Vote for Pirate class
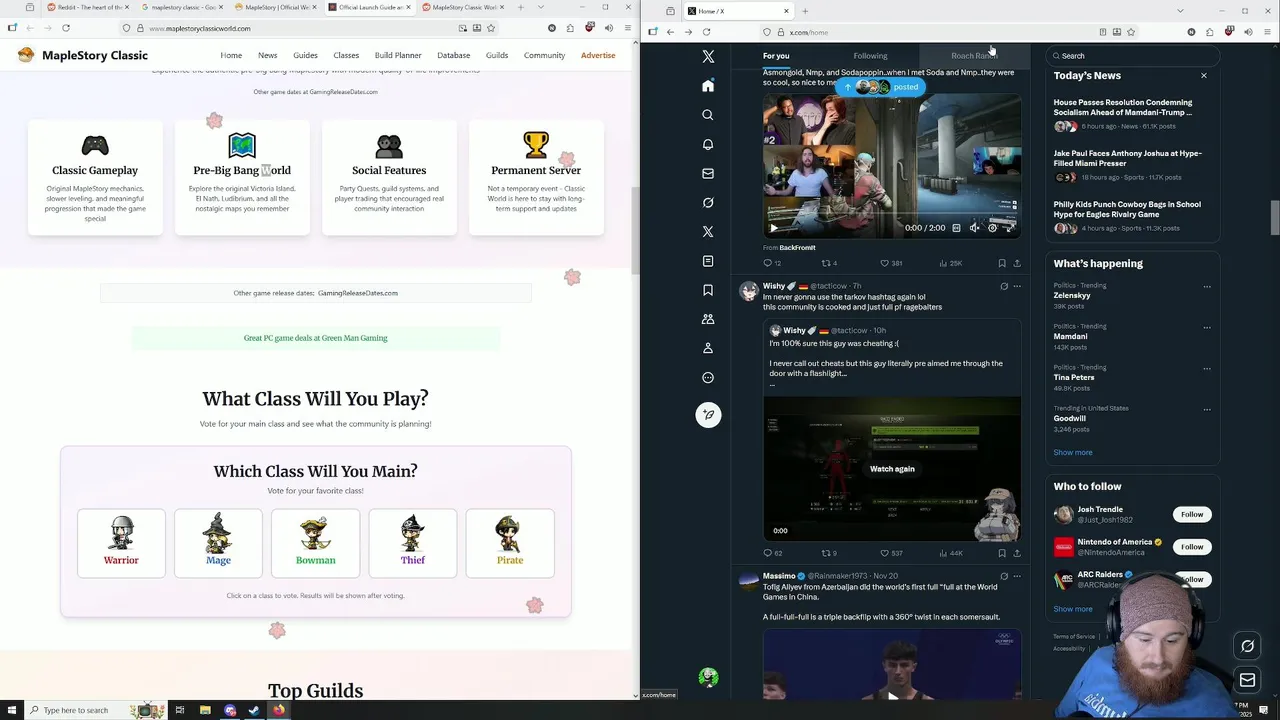1280x720 pixels. pos(510,543)
